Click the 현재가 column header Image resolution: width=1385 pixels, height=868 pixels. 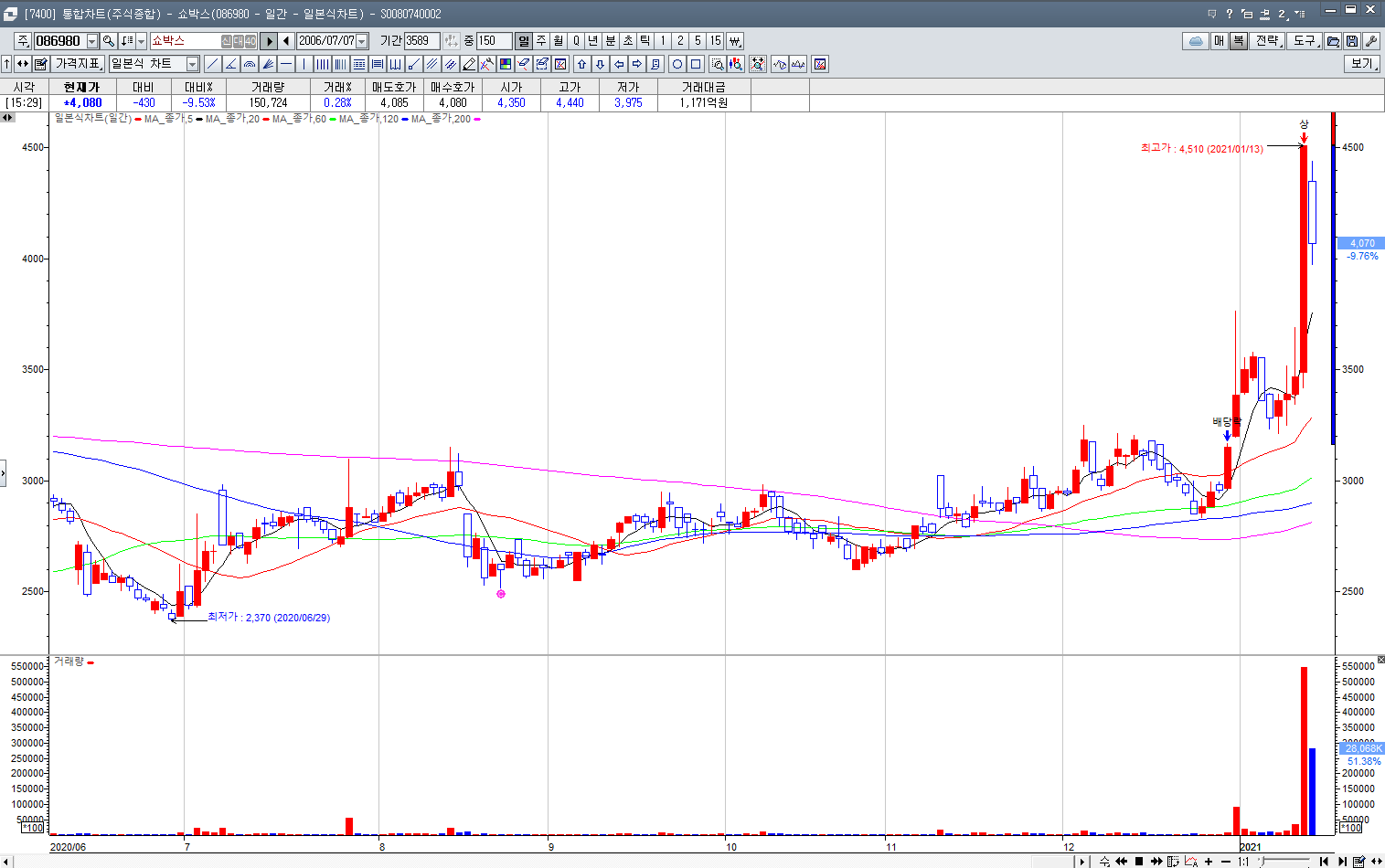click(x=80, y=87)
